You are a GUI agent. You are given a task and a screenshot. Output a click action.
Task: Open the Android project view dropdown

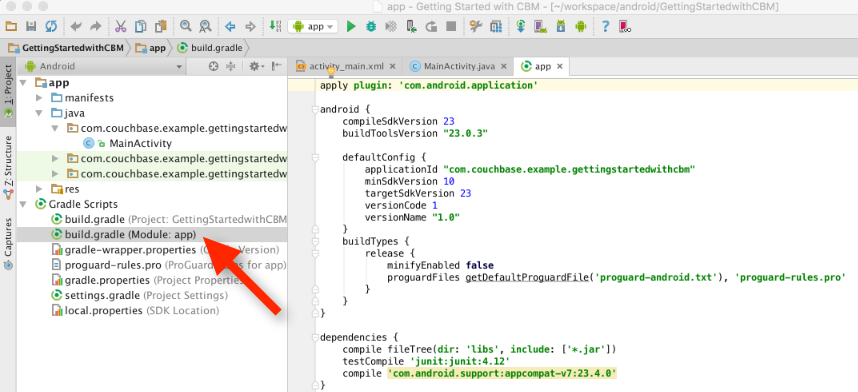coord(103,66)
